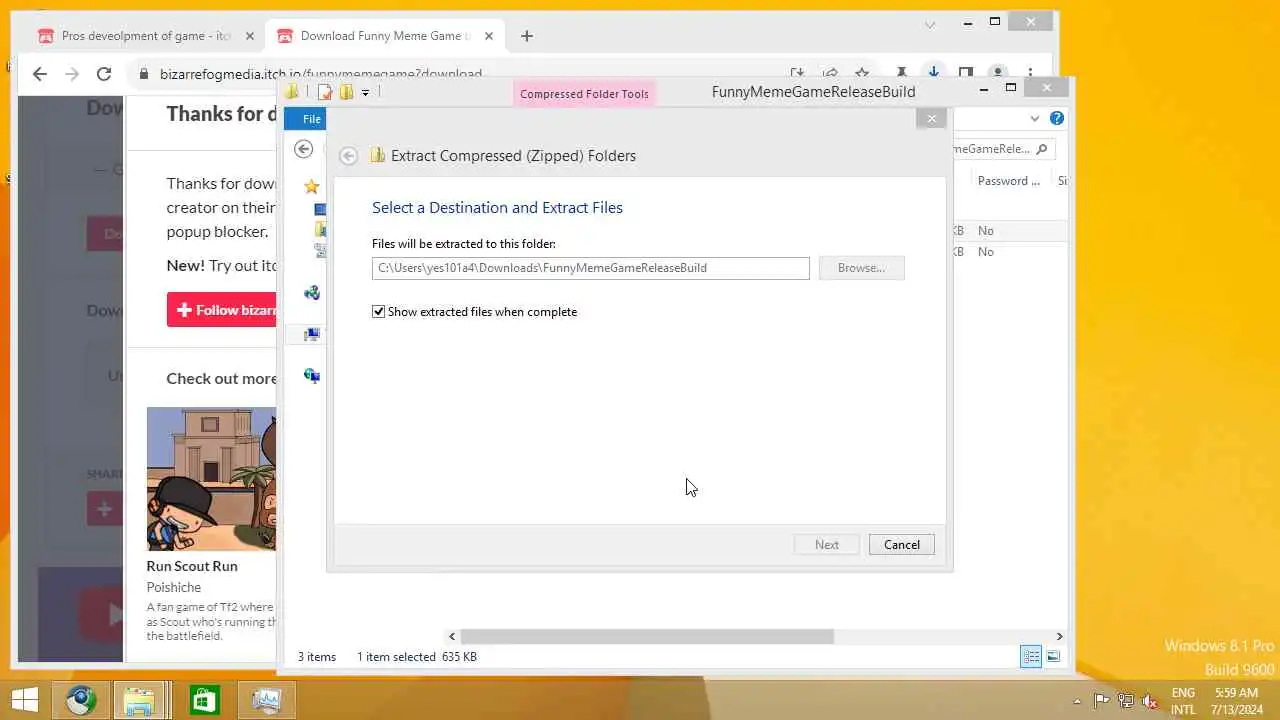
Task: Select Downloads folder icon in navigation pane
Action: click(320, 230)
